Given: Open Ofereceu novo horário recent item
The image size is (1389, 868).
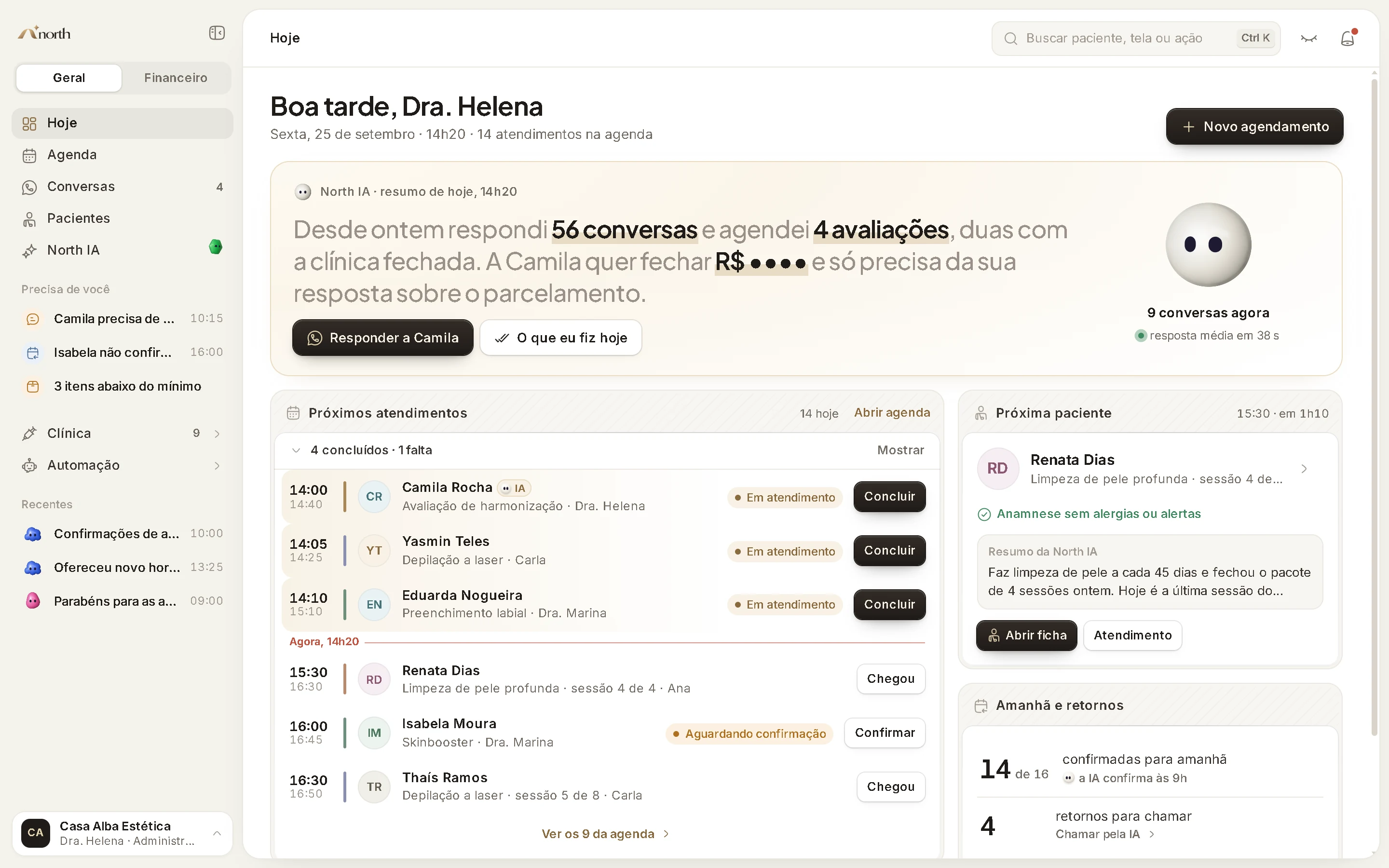Looking at the screenshot, I should coord(122,568).
